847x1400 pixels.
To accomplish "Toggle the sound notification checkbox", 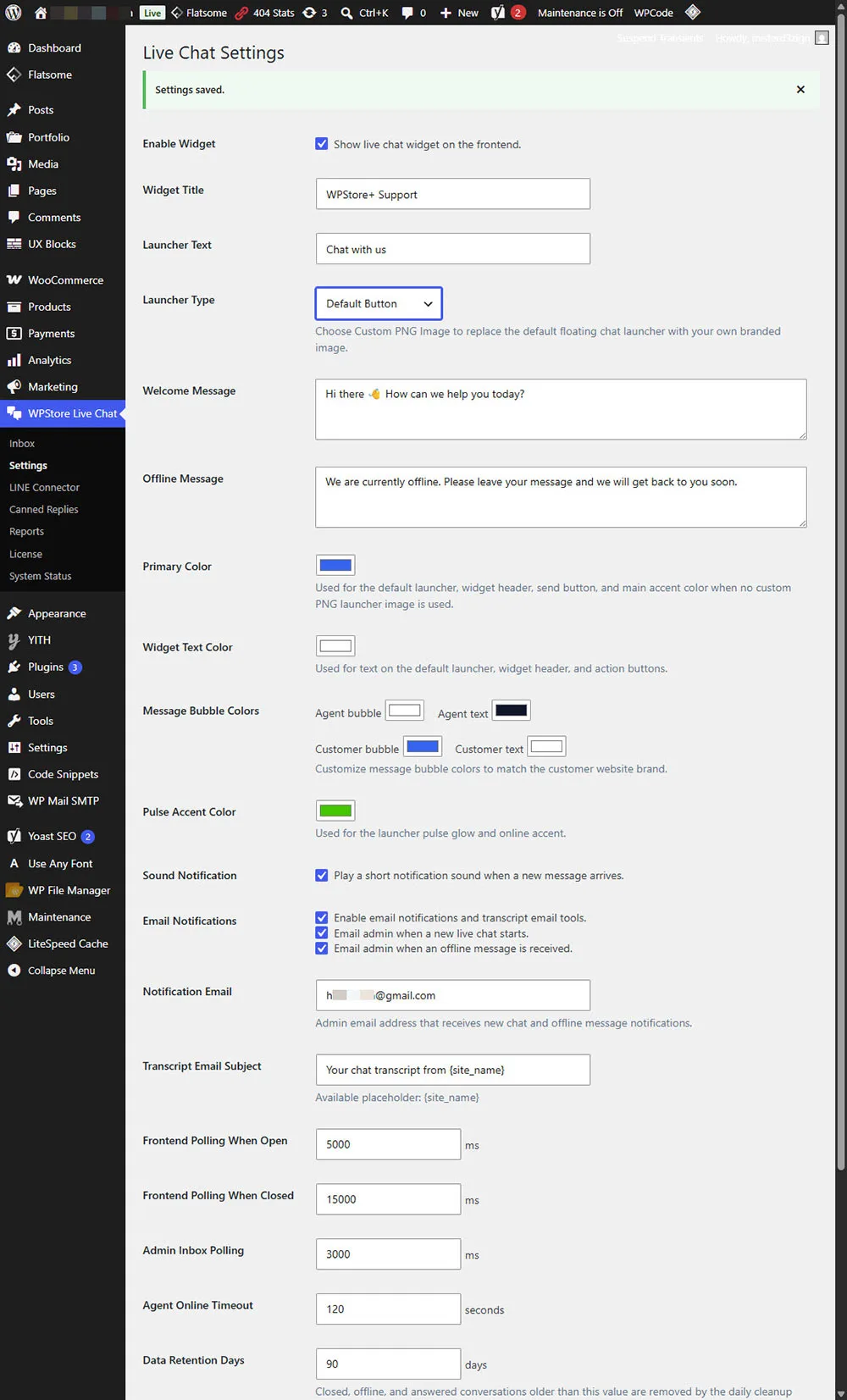I will click(322, 876).
